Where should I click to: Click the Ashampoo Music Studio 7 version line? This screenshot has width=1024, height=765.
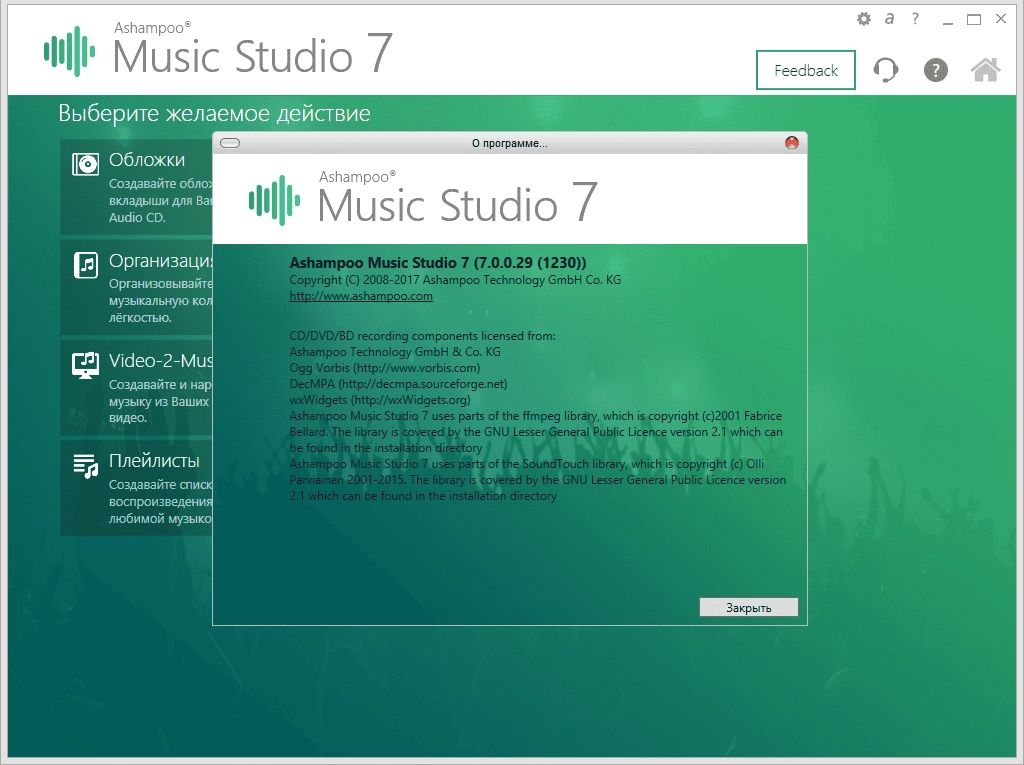(x=438, y=263)
